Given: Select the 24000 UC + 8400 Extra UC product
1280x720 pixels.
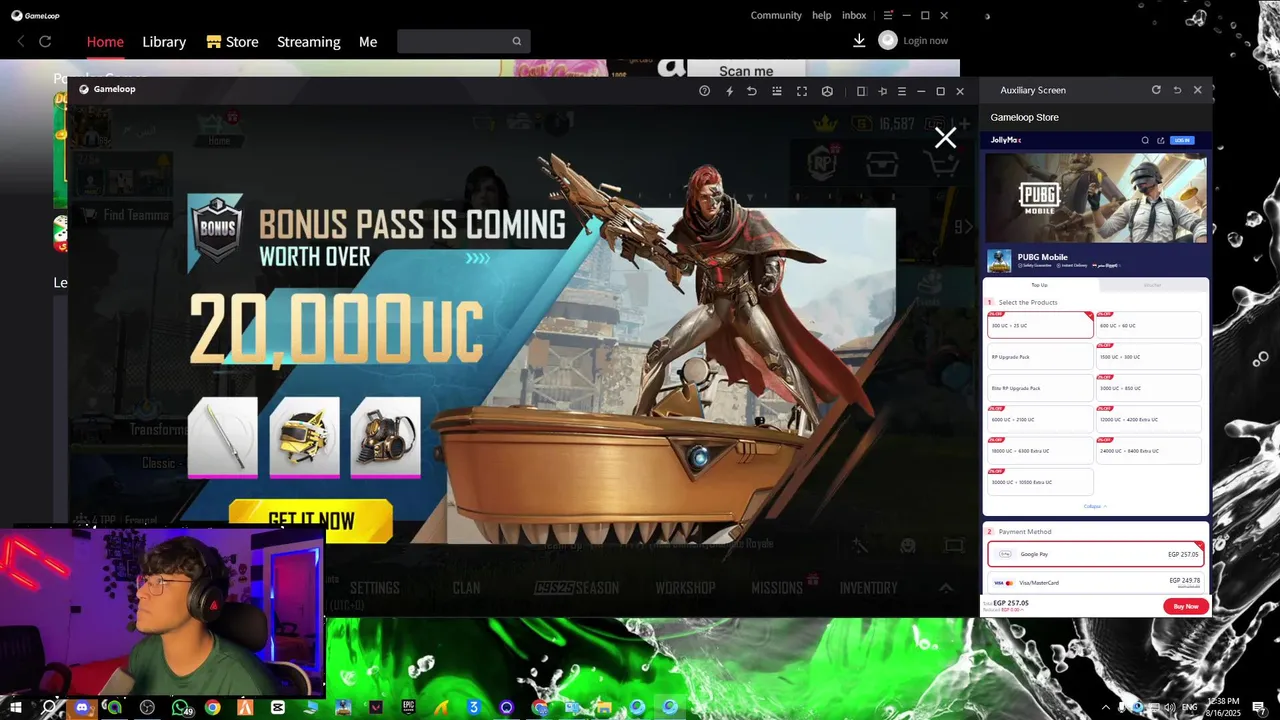Looking at the screenshot, I should 1149,451.
